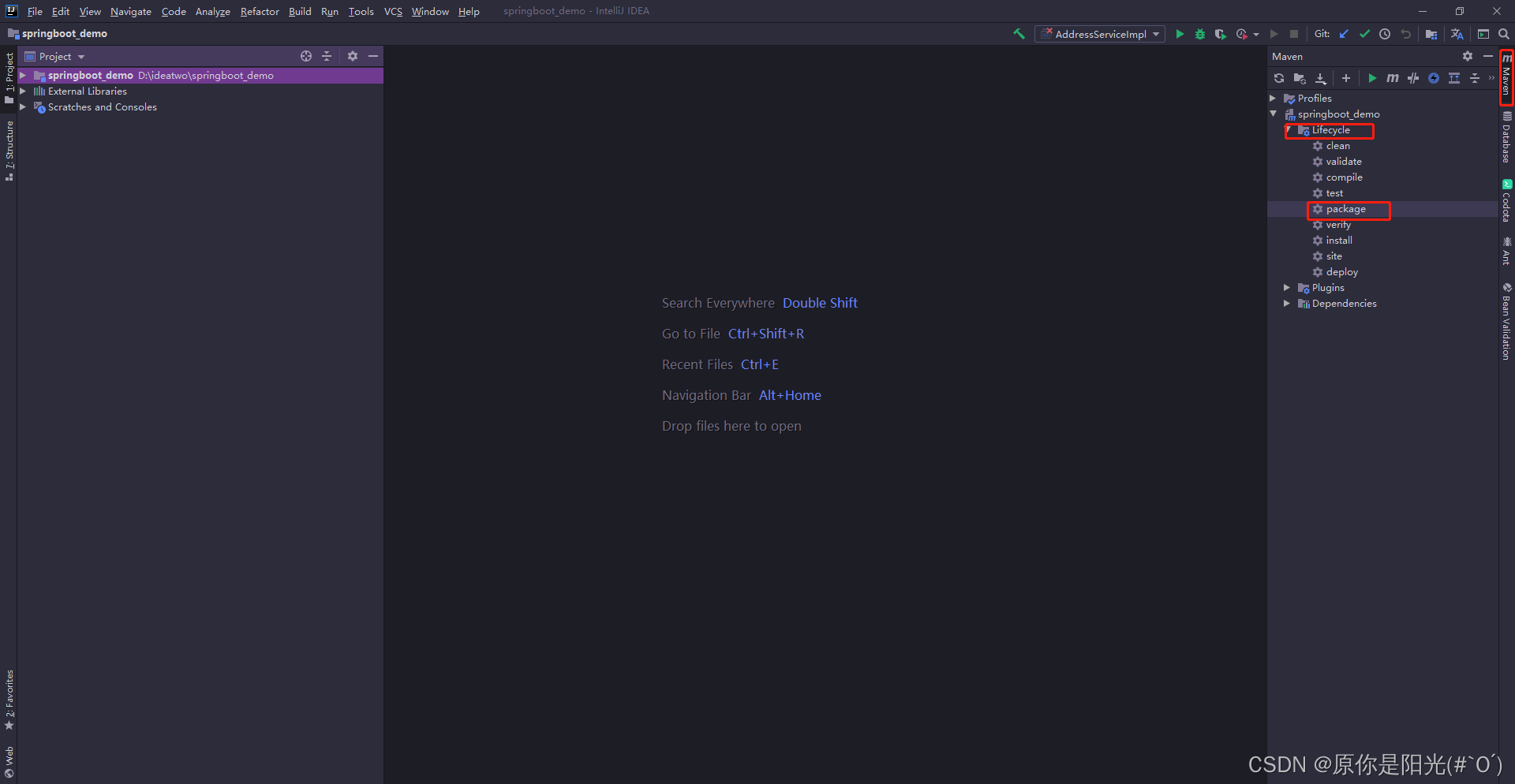
Task: Toggle the 1: Project tool window tab
Action: click(9, 77)
